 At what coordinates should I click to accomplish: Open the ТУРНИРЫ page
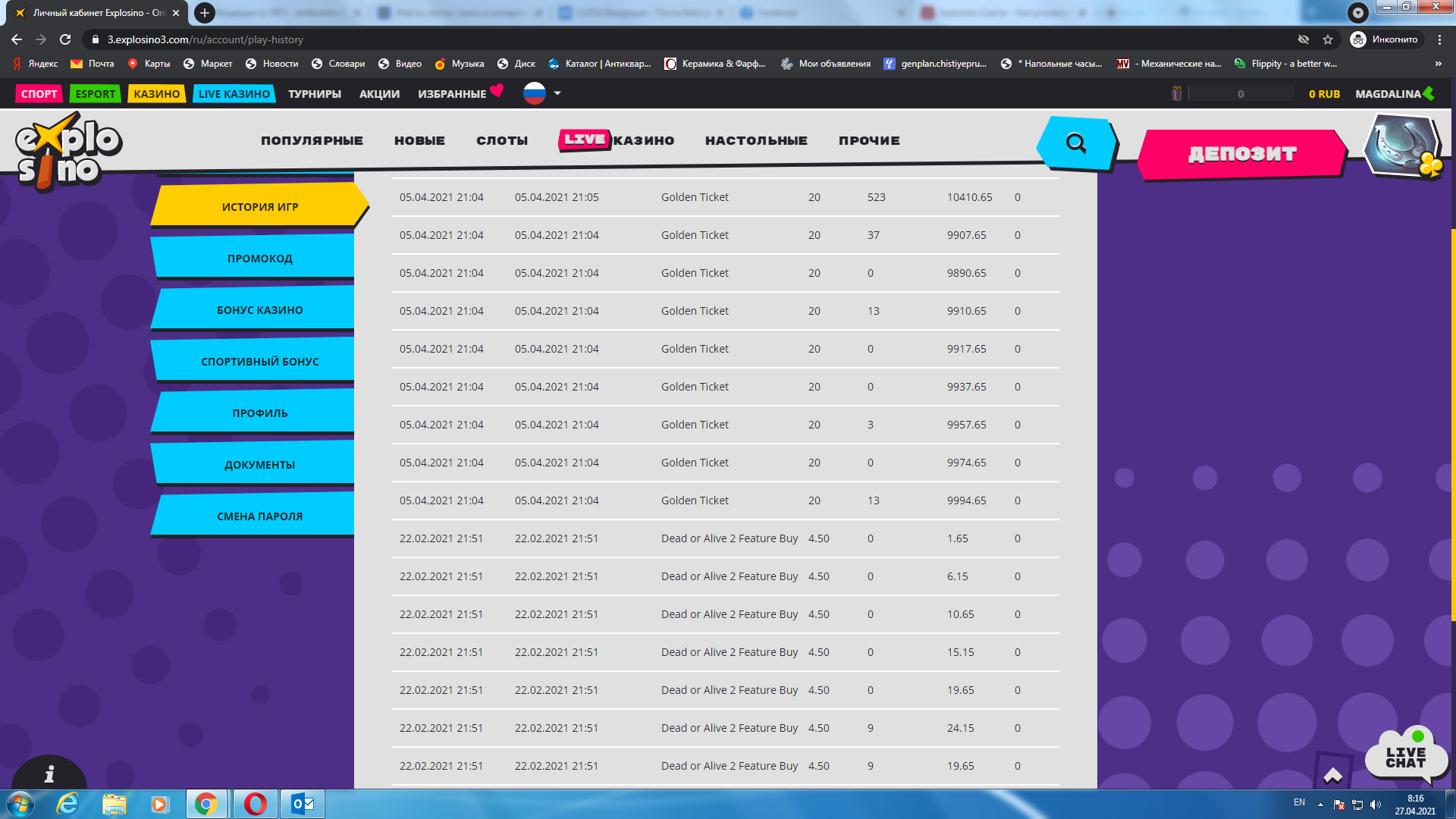[x=315, y=94]
